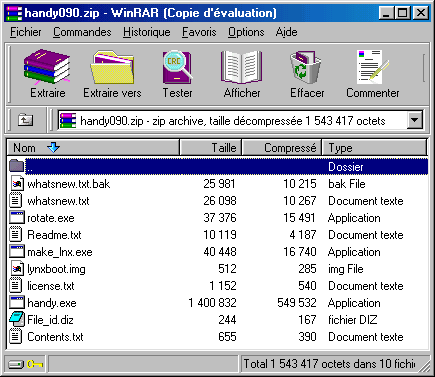Click the Dossier type cell
The width and height of the screenshot is (435, 377).
(346, 166)
